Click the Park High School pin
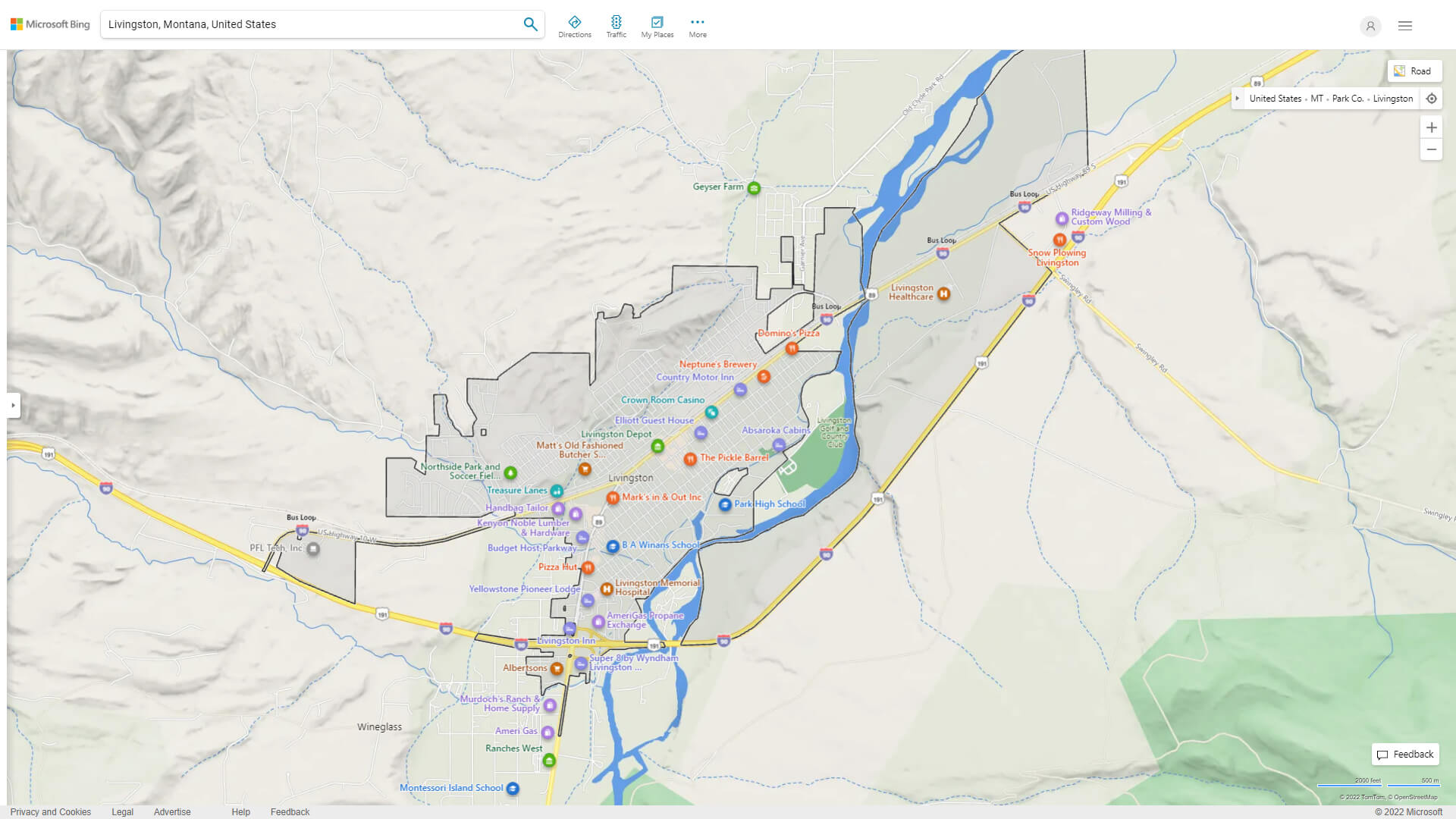This screenshot has width=1456, height=819. [725, 504]
